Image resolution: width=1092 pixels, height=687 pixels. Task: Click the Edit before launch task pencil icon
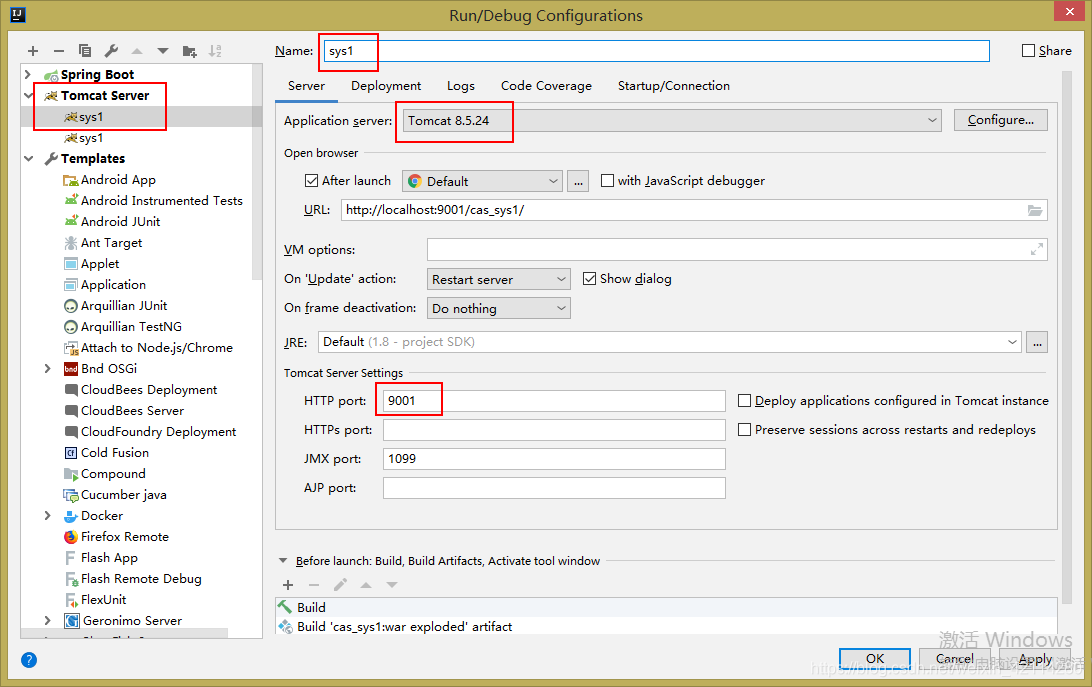[340, 585]
